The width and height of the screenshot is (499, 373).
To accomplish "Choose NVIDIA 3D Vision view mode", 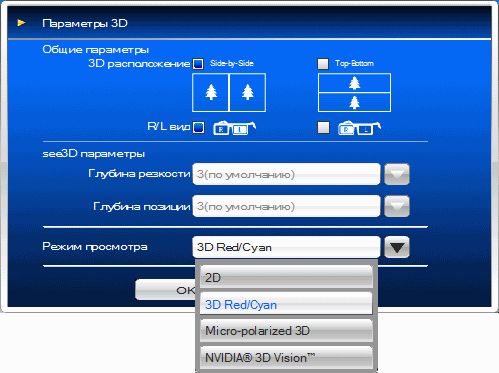I will (x=286, y=357).
